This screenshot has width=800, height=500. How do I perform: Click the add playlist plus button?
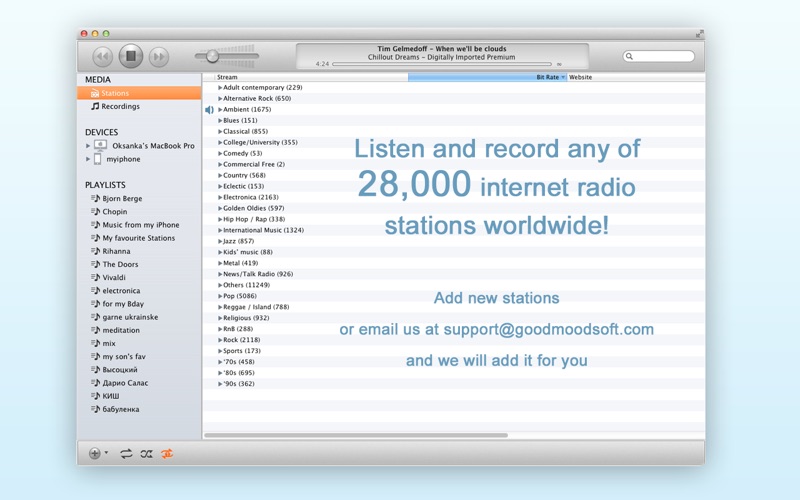95,453
